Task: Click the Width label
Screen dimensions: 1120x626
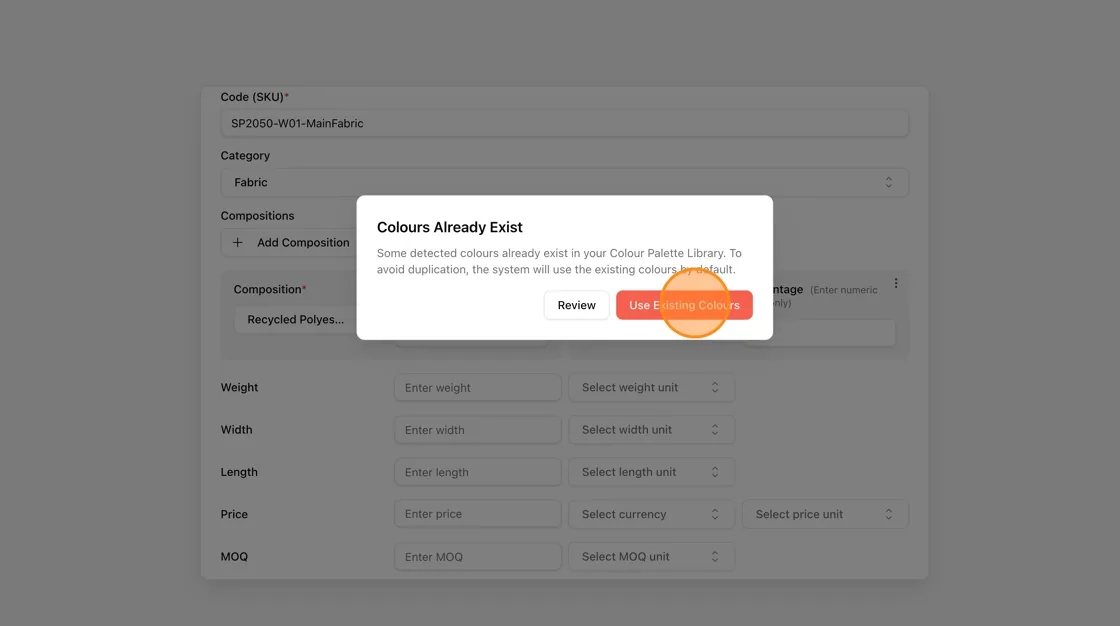Action: 236,429
